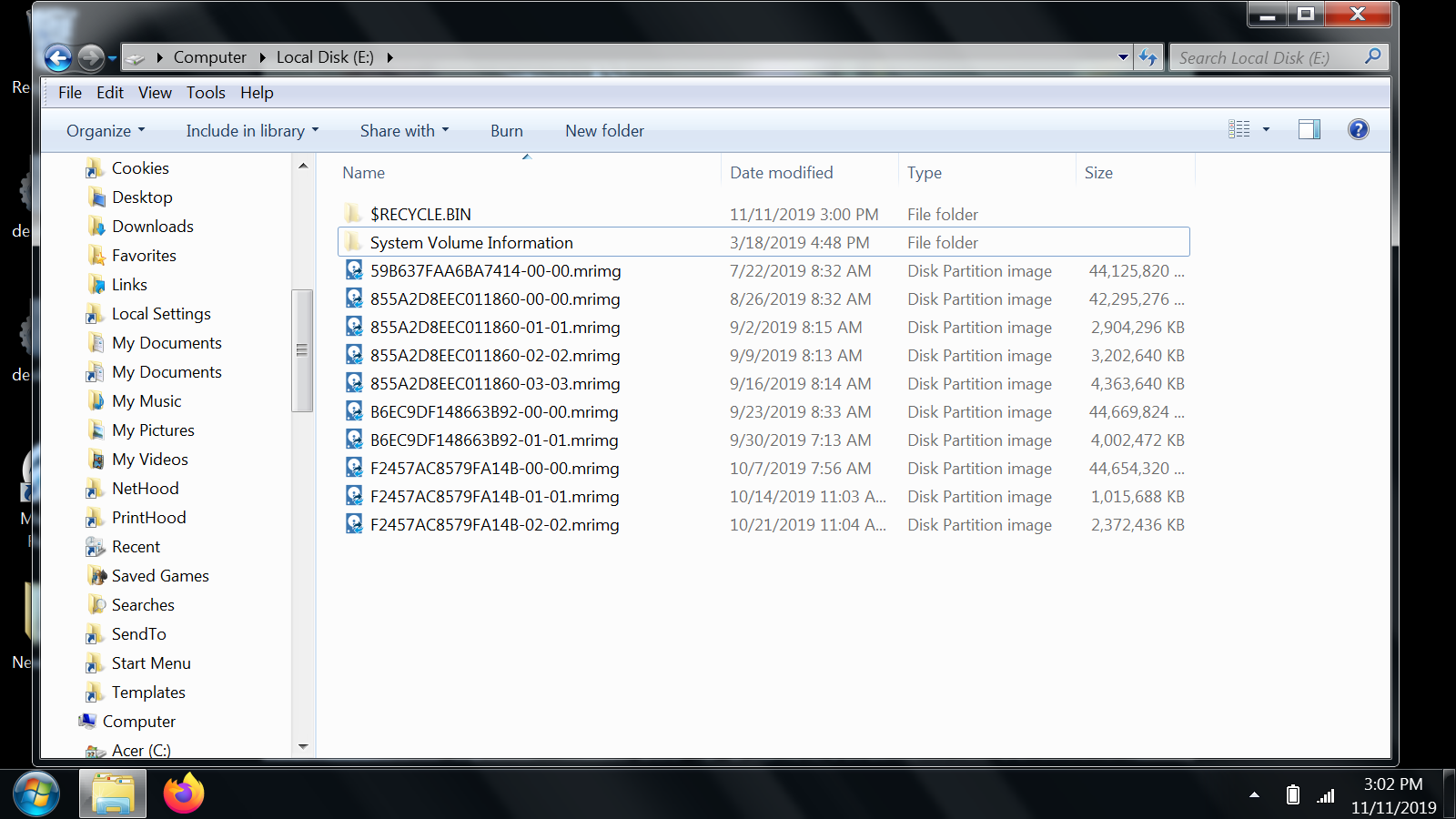Image resolution: width=1456 pixels, height=819 pixels.
Task: Click the Windows Start orb
Action: point(36,794)
